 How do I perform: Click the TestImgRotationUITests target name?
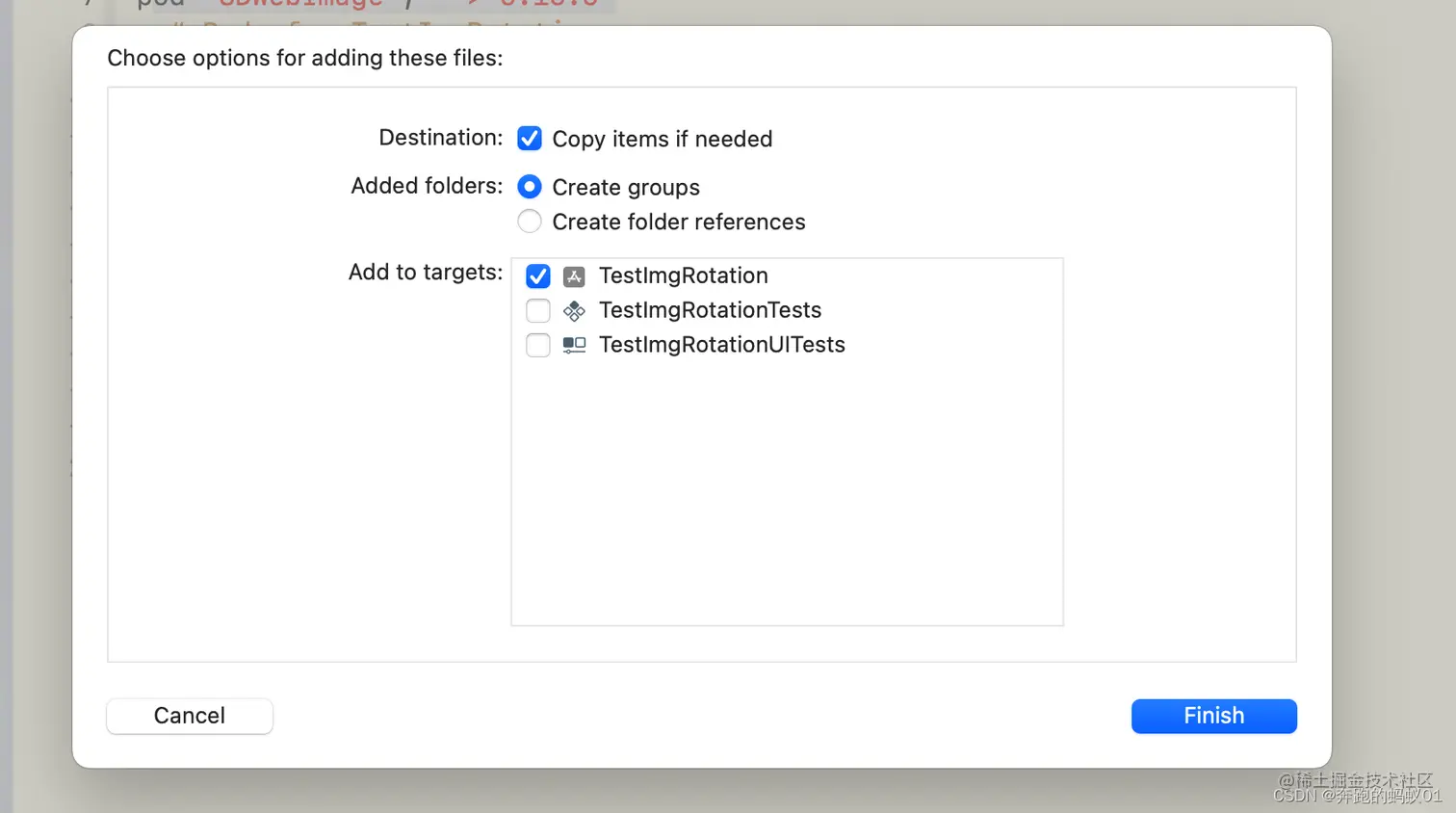[x=721, y=345]
